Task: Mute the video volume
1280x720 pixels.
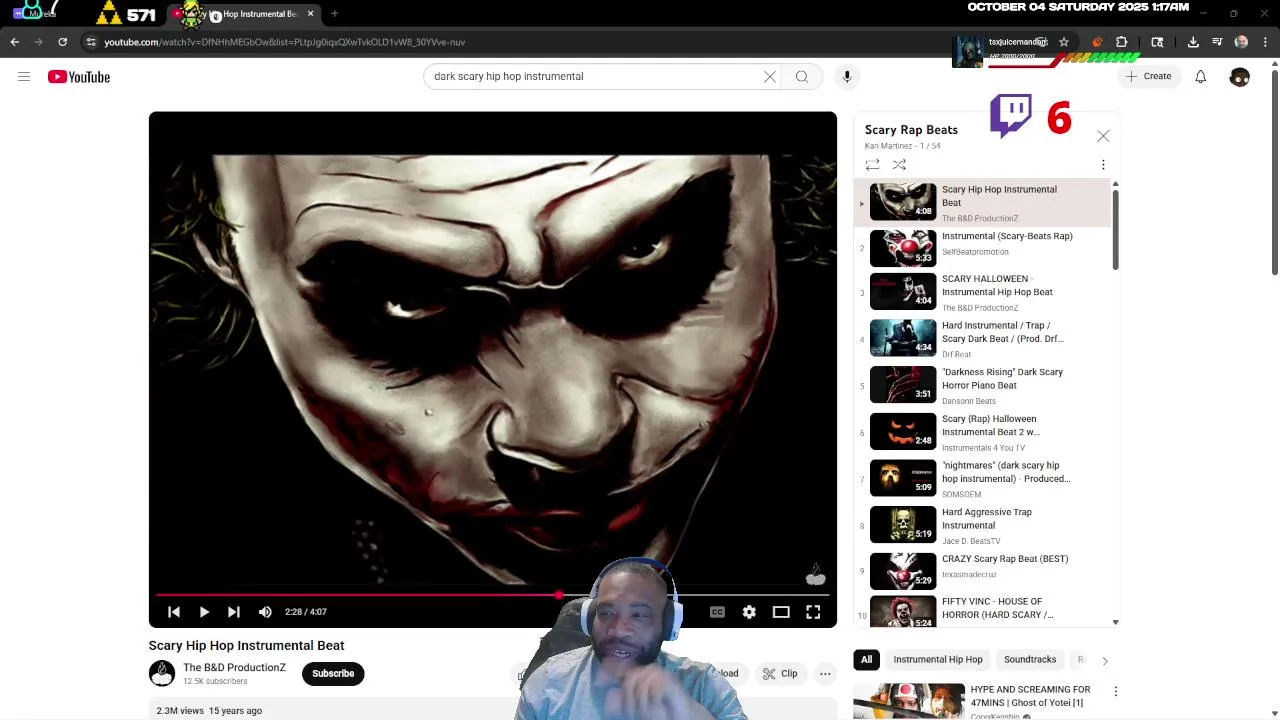Action: tap(265, 612)
